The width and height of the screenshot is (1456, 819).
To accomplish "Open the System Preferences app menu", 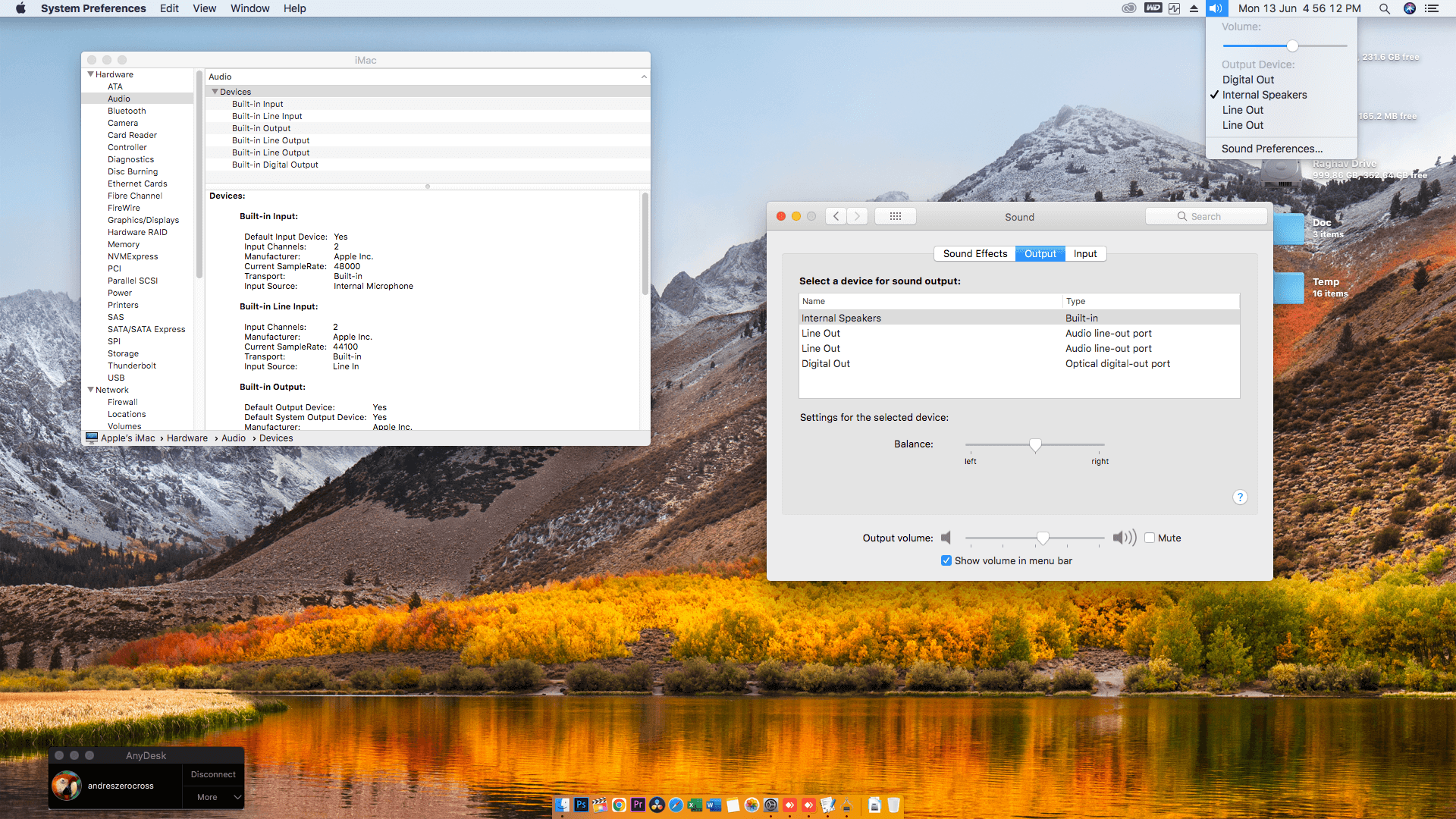I will pyautogui.click(x=93, y=8).
